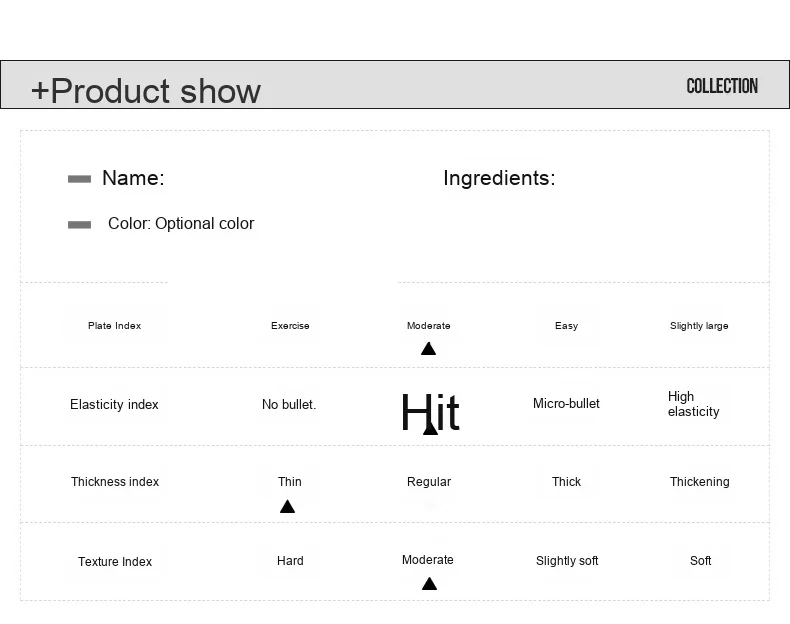790x624 pixels.
Task: Click the triangle marker under Thin
Action: 287,507
